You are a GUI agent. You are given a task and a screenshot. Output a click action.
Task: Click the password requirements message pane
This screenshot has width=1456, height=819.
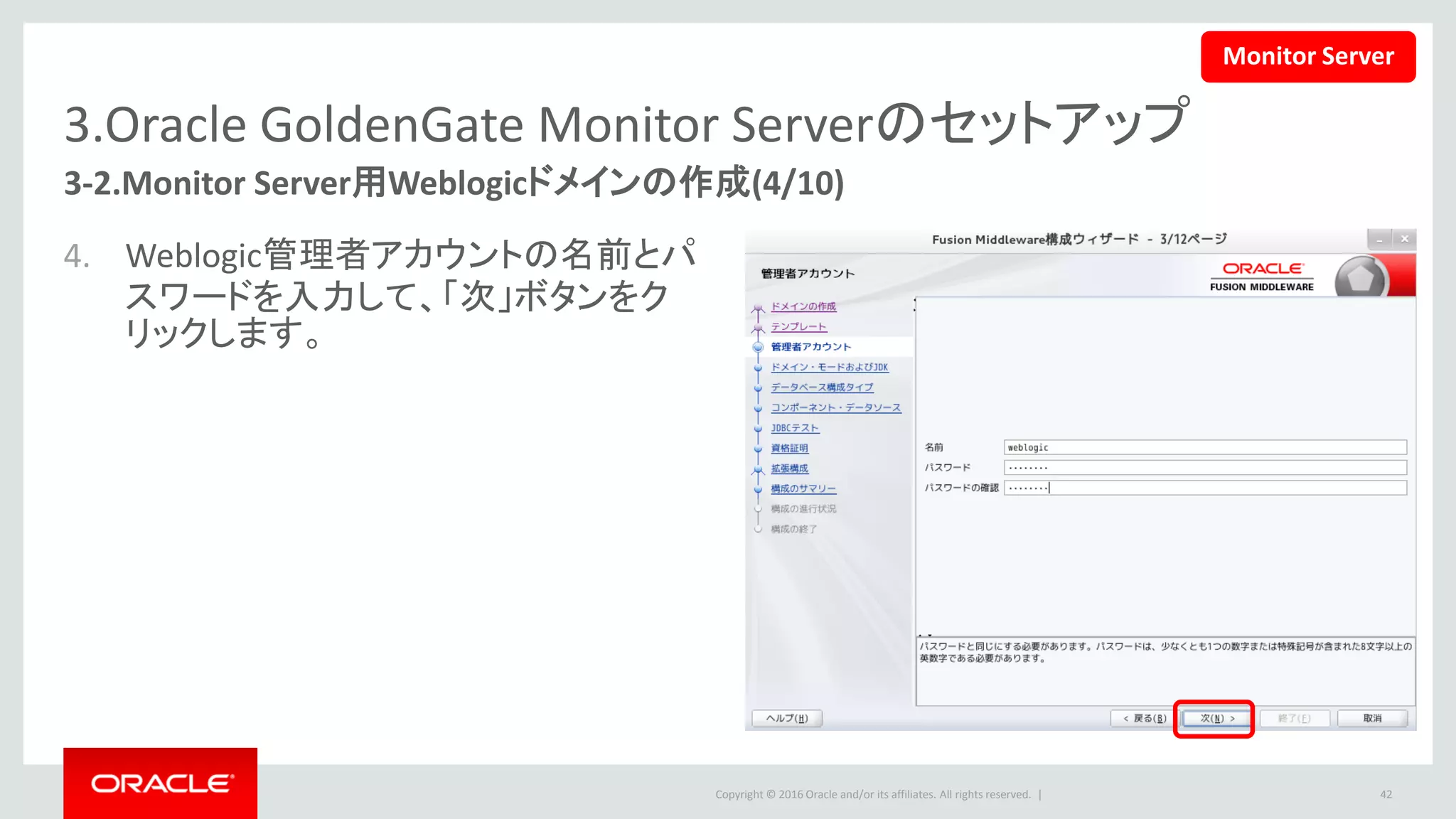(1165, 671)
